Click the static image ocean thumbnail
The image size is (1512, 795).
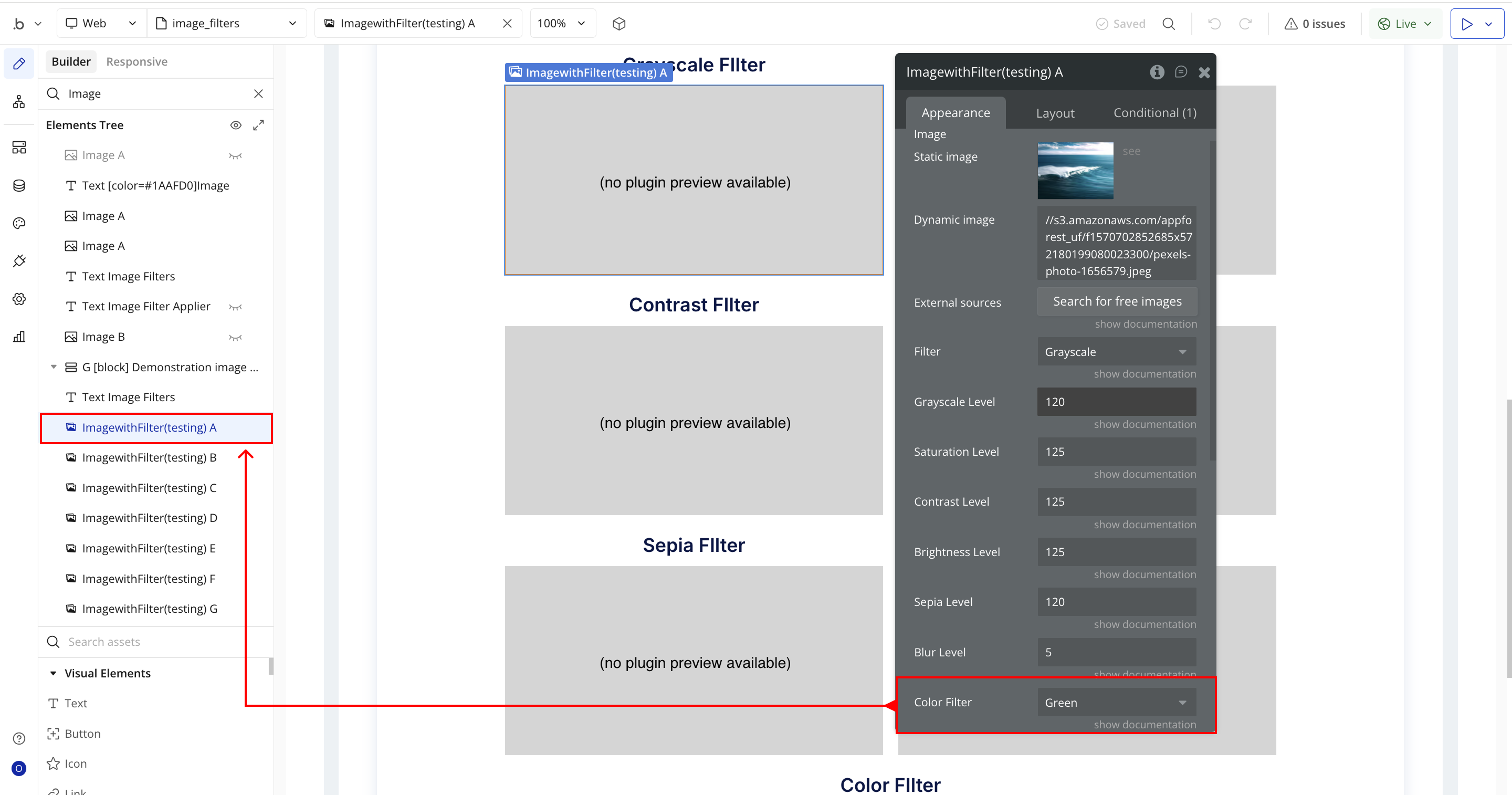pyautogui.click(x=1075, y=170)
